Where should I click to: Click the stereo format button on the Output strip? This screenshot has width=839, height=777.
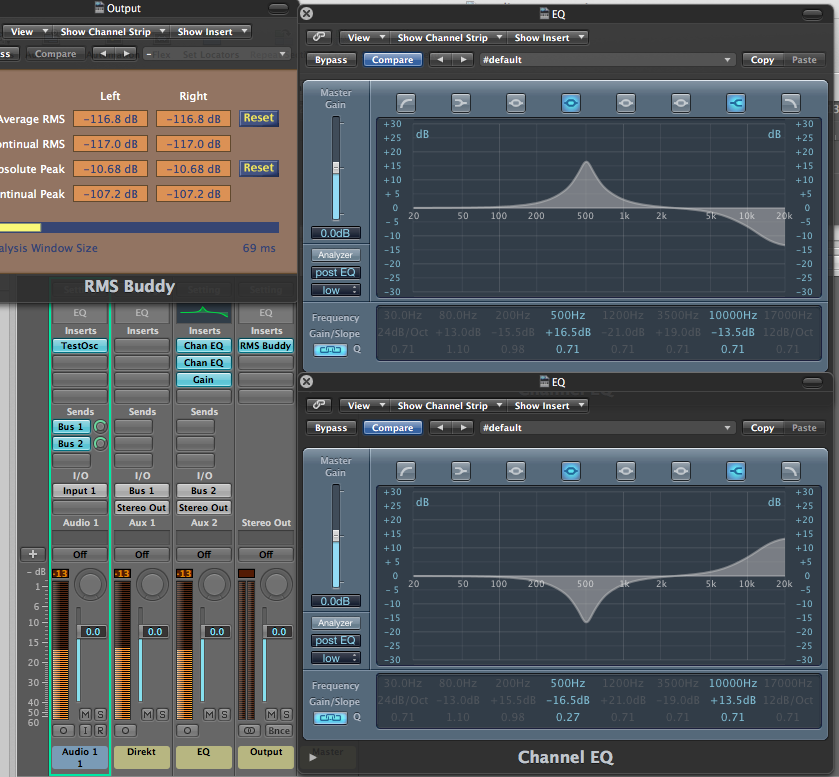pos(249,730)
